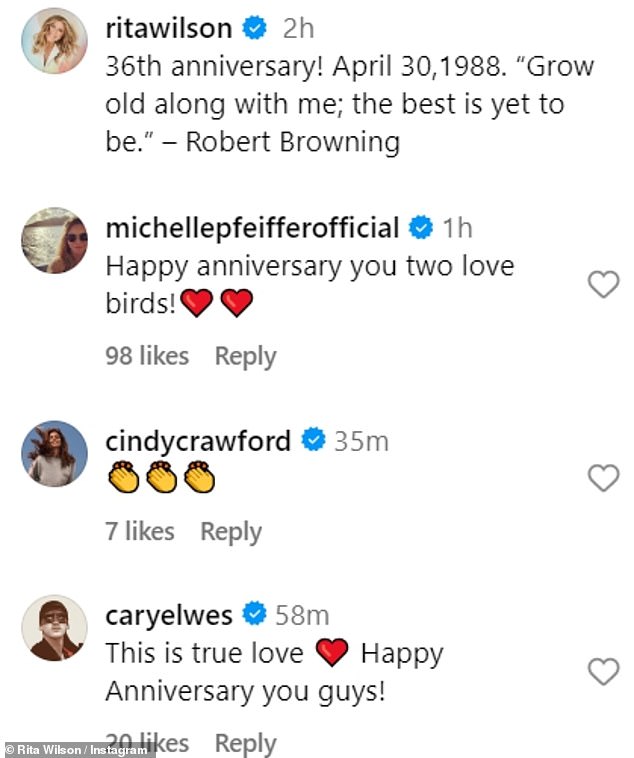Reply to michellepfeifferofficial's comment
This screenshot has width=634, height=758.
(x=246, y=356)
